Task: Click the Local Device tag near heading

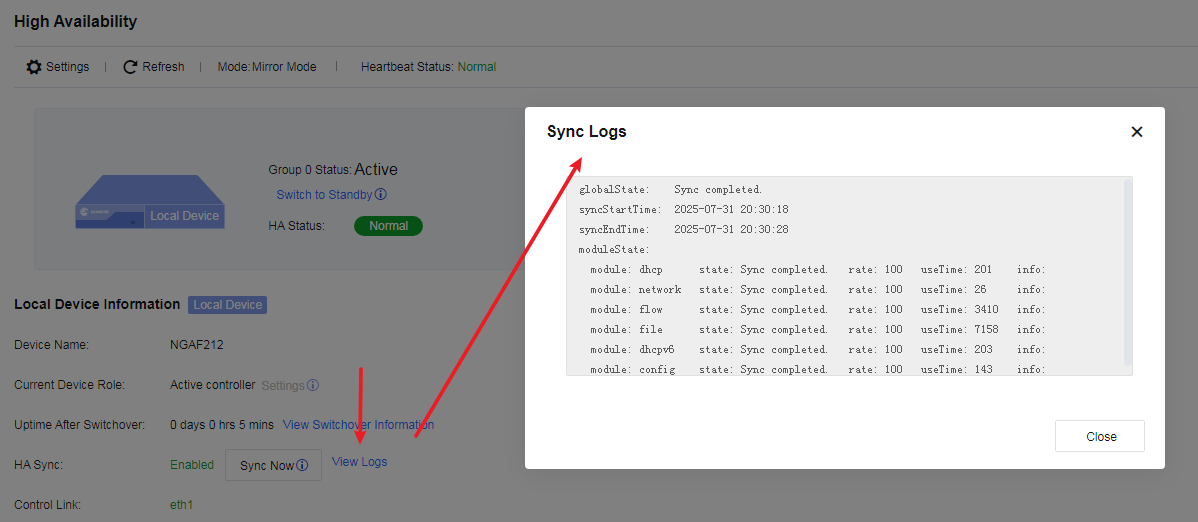Action: point(228,305)
